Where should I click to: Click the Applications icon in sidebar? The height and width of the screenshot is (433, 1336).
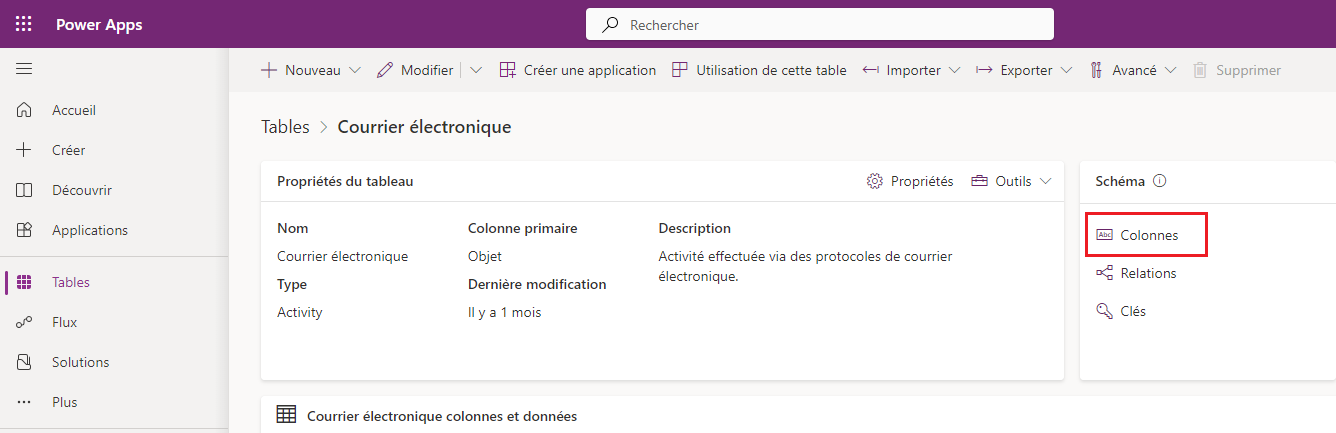(x=25, y=230)
